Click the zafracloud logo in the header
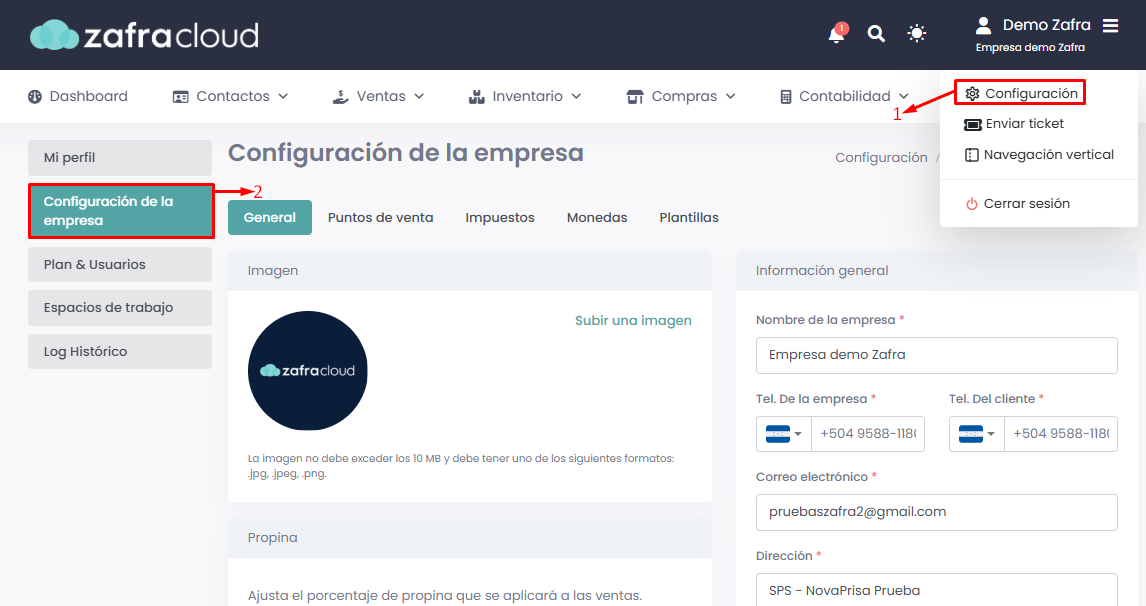The width and height of the screenshot is (1146, 606). pos(145,35)
